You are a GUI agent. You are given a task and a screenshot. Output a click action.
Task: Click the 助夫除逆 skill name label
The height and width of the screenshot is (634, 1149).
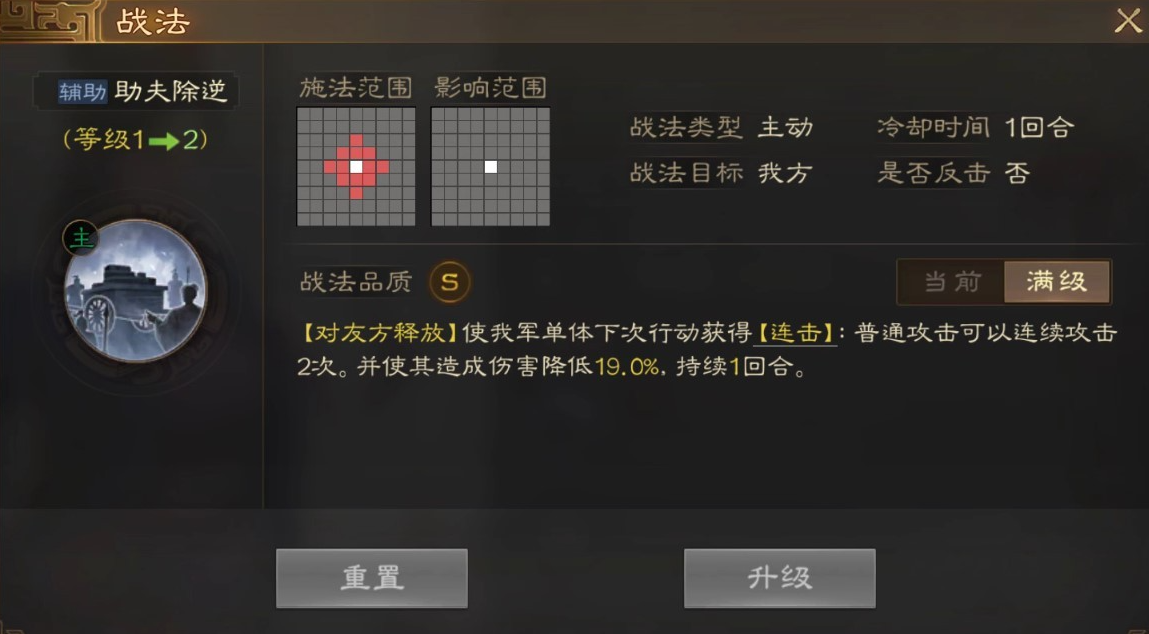pyautogui.click(x=171, y=92)
